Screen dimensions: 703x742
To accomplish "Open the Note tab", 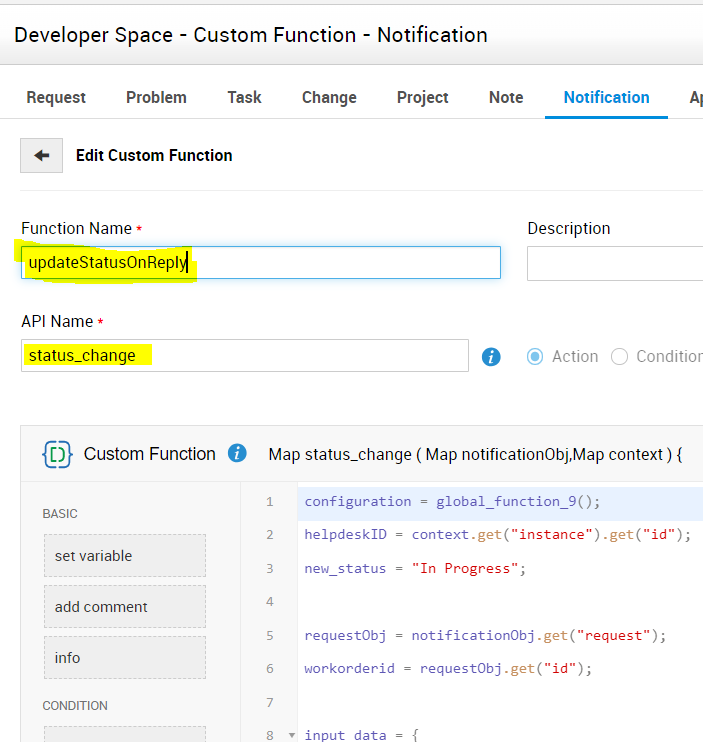I will tap(506, 97).
